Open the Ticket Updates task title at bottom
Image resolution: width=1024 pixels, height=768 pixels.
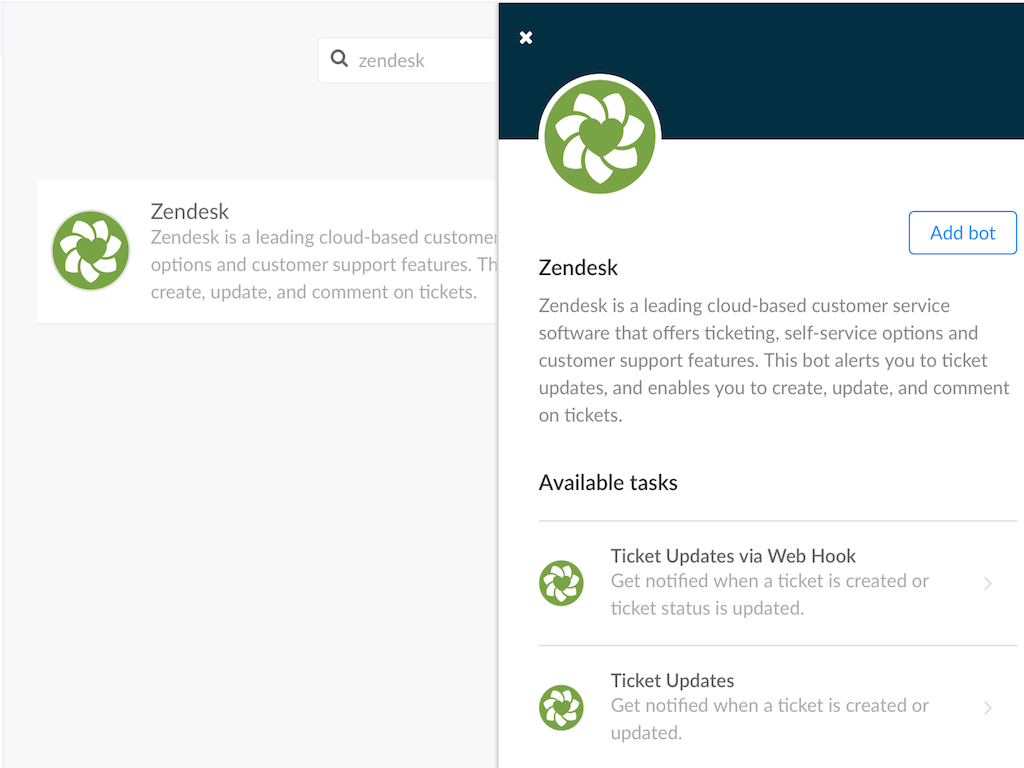click(x=672, y=681)
